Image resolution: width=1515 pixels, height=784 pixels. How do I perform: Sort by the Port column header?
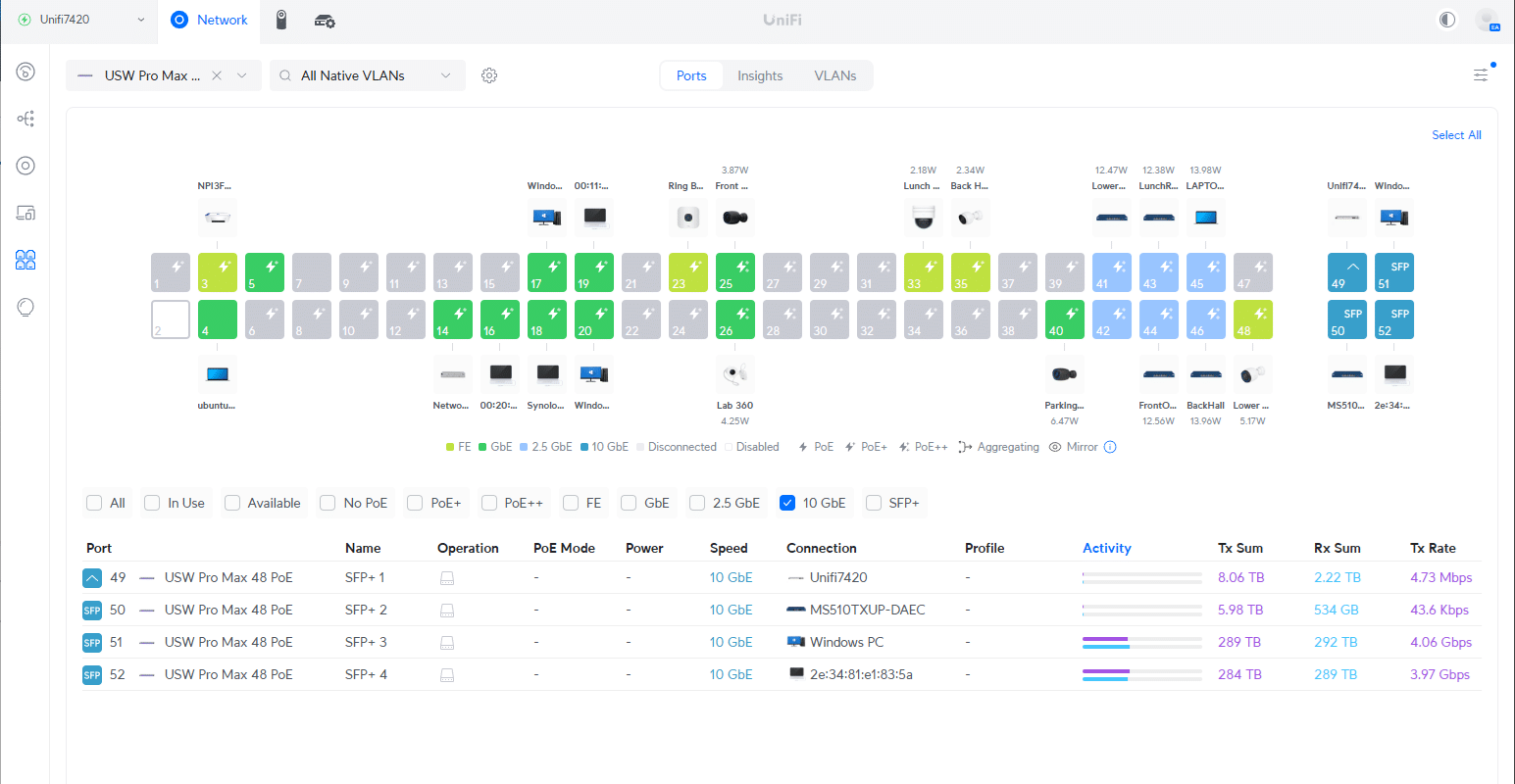pos(99,548)
